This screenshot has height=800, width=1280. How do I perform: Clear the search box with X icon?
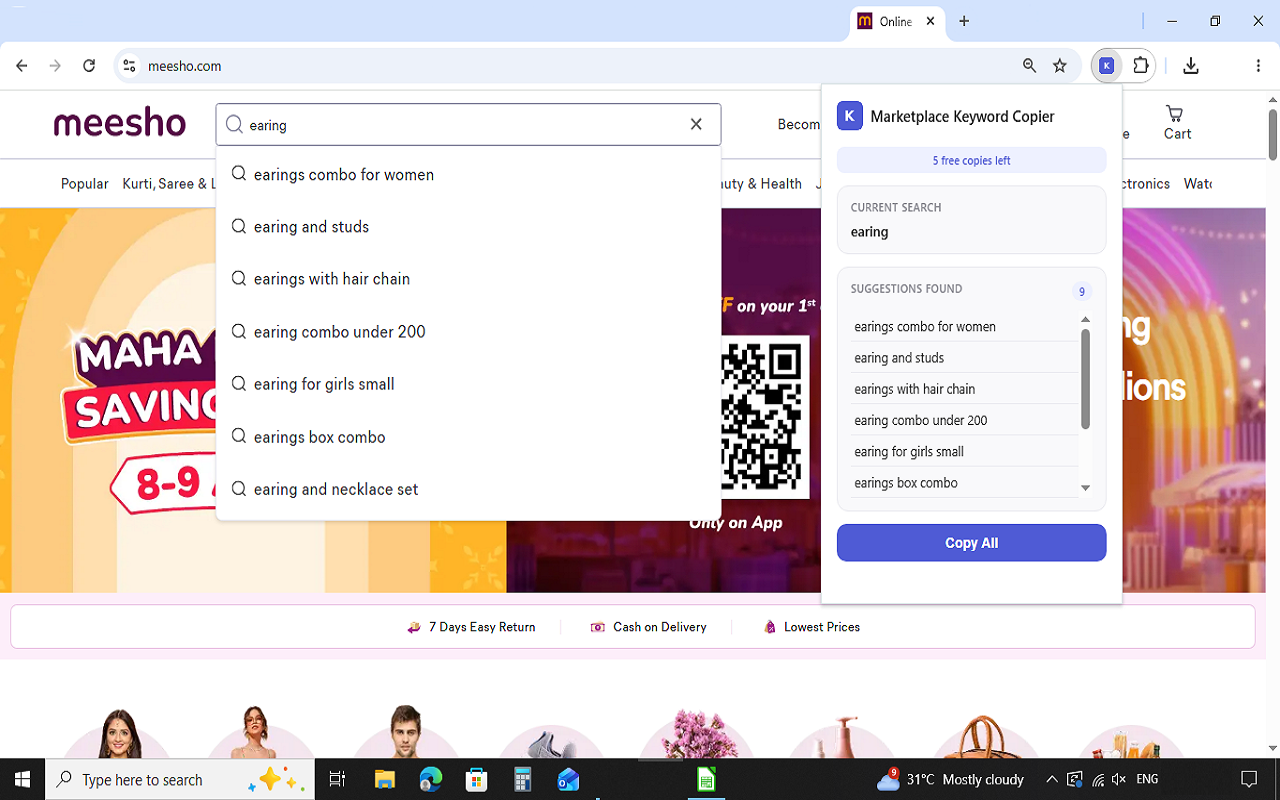696,125
